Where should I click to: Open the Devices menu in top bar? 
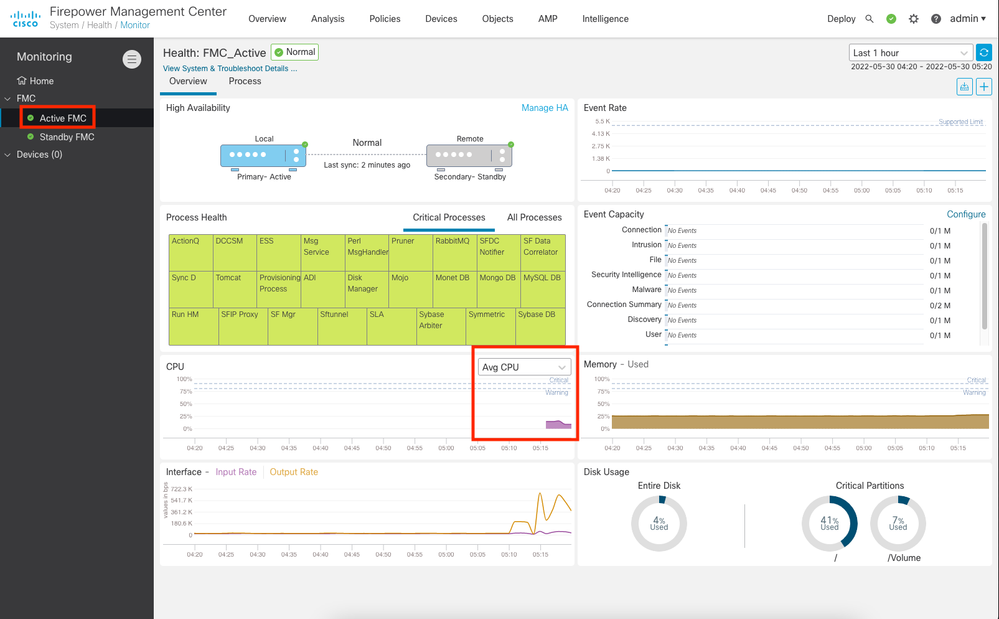(x=441, y=18)
